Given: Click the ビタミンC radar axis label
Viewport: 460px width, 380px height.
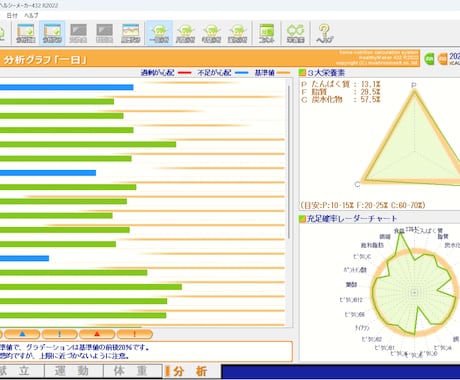Looking at the screenshot, I should 362,257.
